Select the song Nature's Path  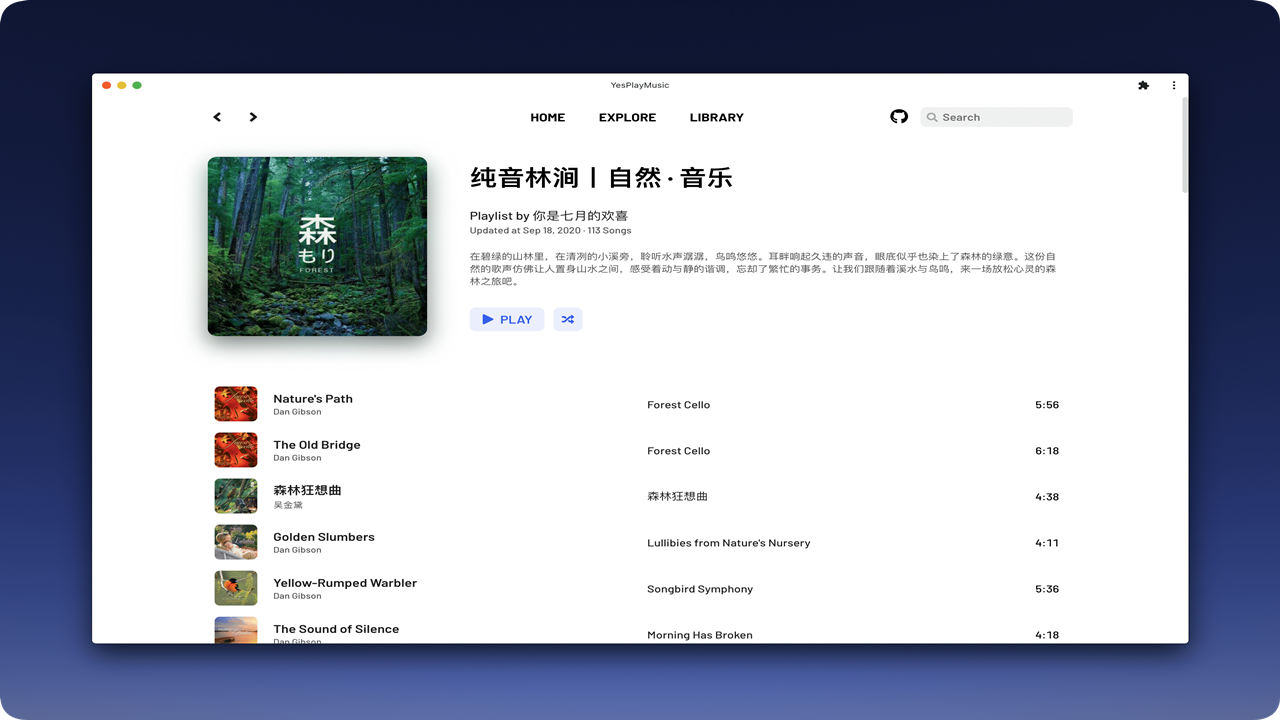313,398
